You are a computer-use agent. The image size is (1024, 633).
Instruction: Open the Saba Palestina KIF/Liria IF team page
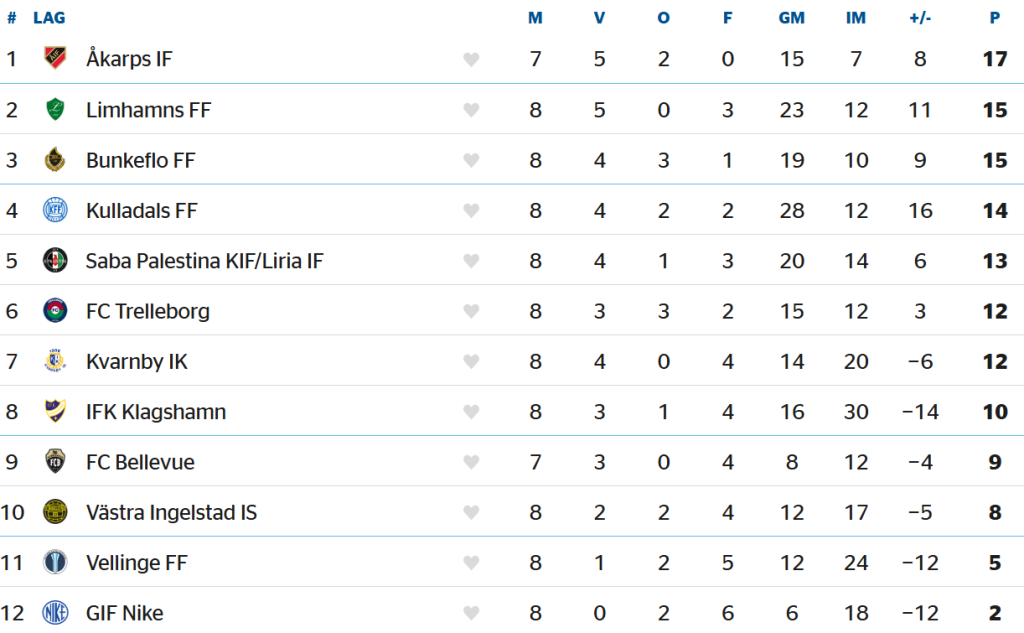204,261
